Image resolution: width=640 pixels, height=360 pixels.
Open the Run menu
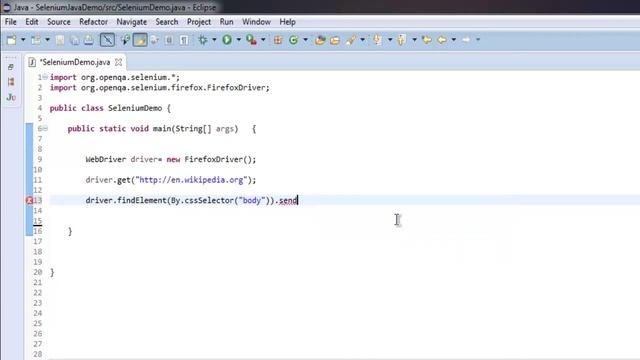point(227,22)
